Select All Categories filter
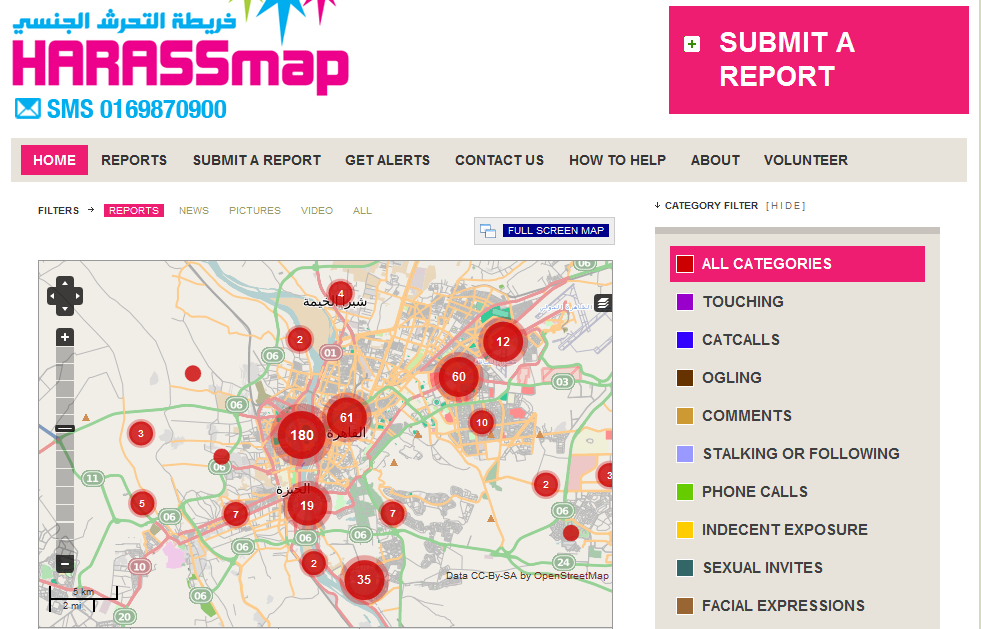Viewport: 981px width, 629px height. click(x=797, y=263)
